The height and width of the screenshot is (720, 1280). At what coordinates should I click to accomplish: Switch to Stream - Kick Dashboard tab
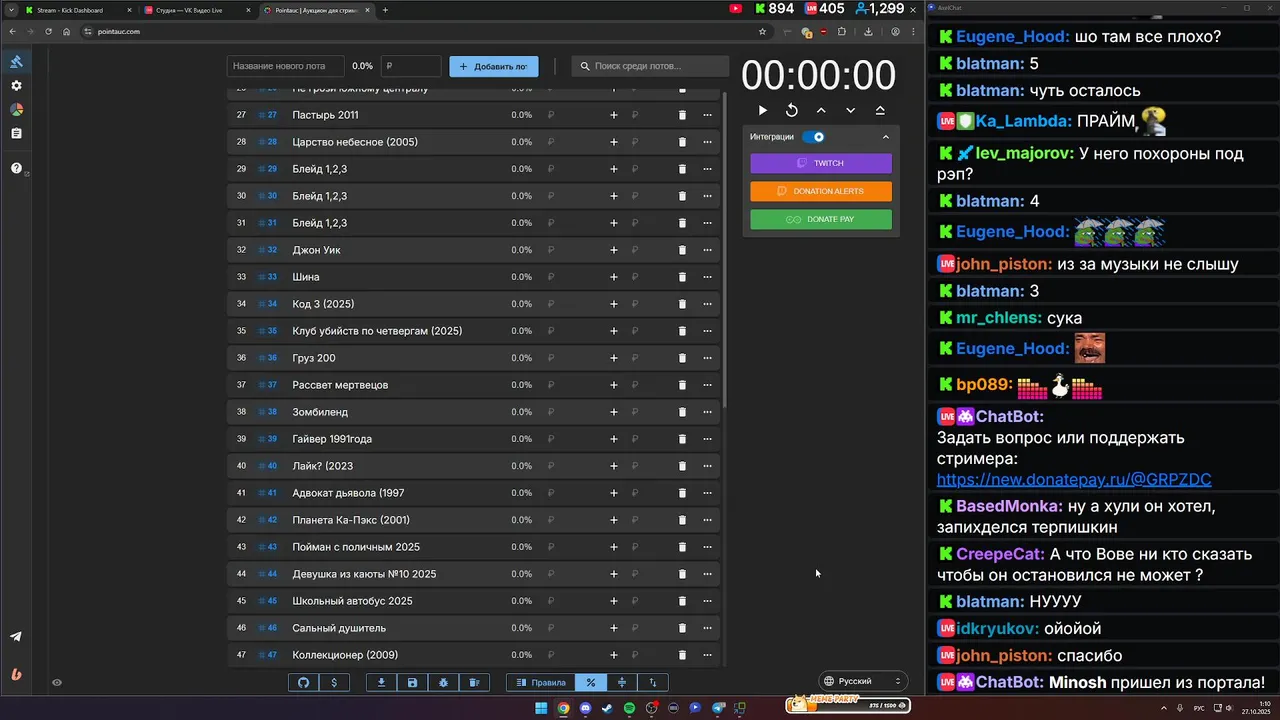pyautogui.click(x=78, y=10)
